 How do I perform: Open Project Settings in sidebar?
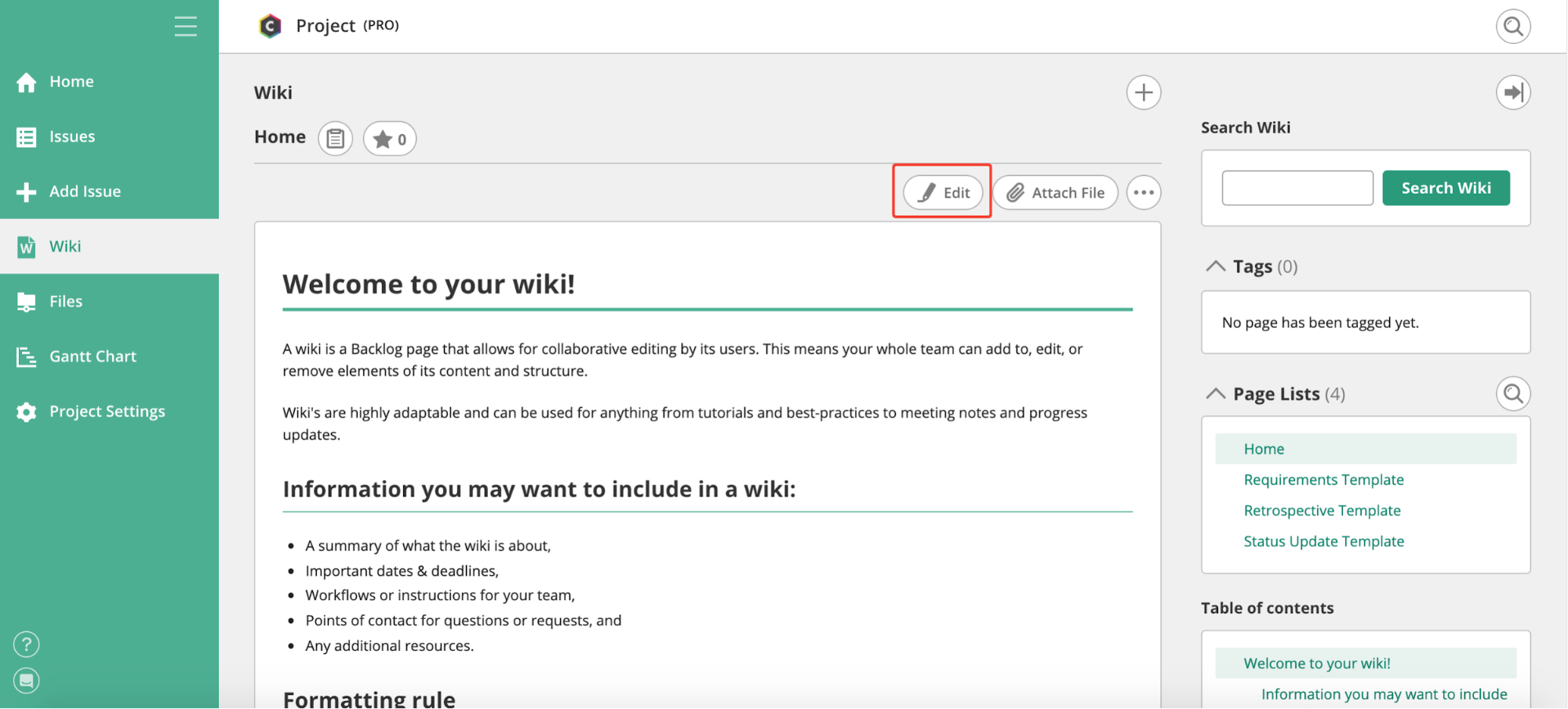click(107, 412)
